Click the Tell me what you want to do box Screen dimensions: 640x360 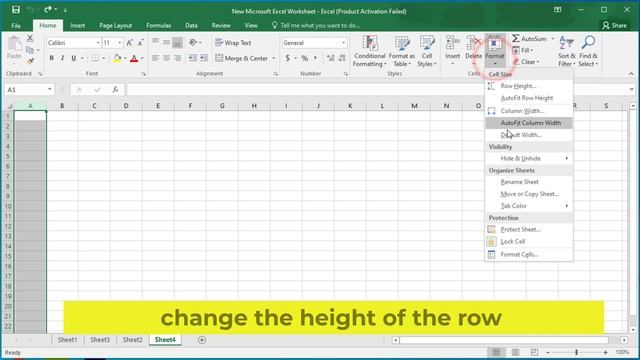click(316, 25)
